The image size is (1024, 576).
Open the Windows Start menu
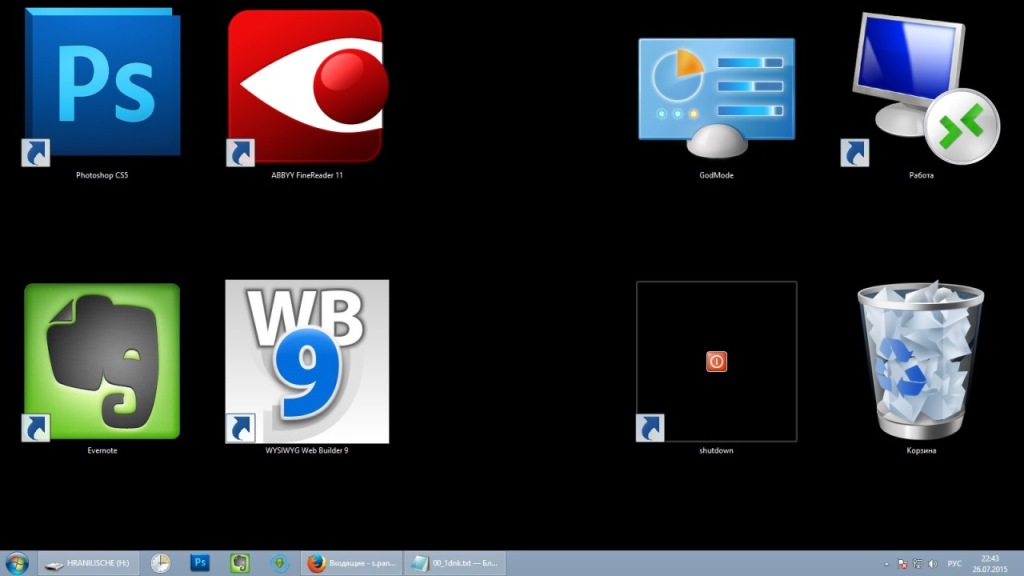click(17, 563)
